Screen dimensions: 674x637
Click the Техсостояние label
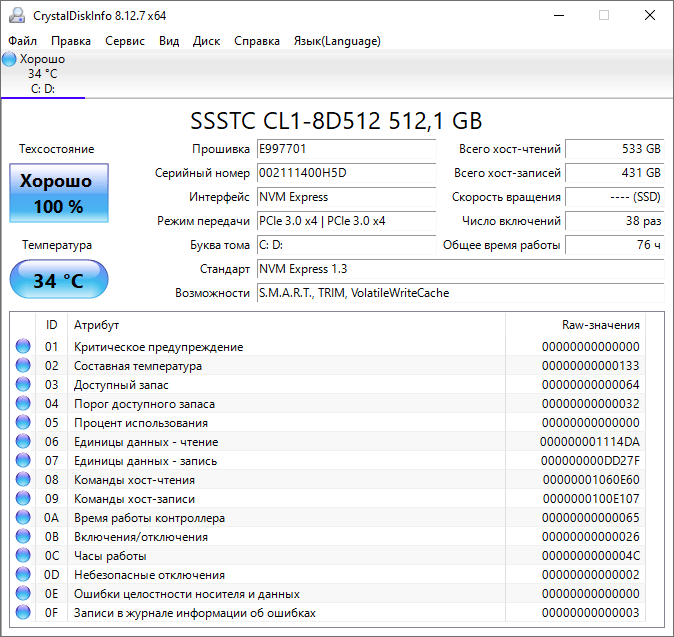point(56,149)
